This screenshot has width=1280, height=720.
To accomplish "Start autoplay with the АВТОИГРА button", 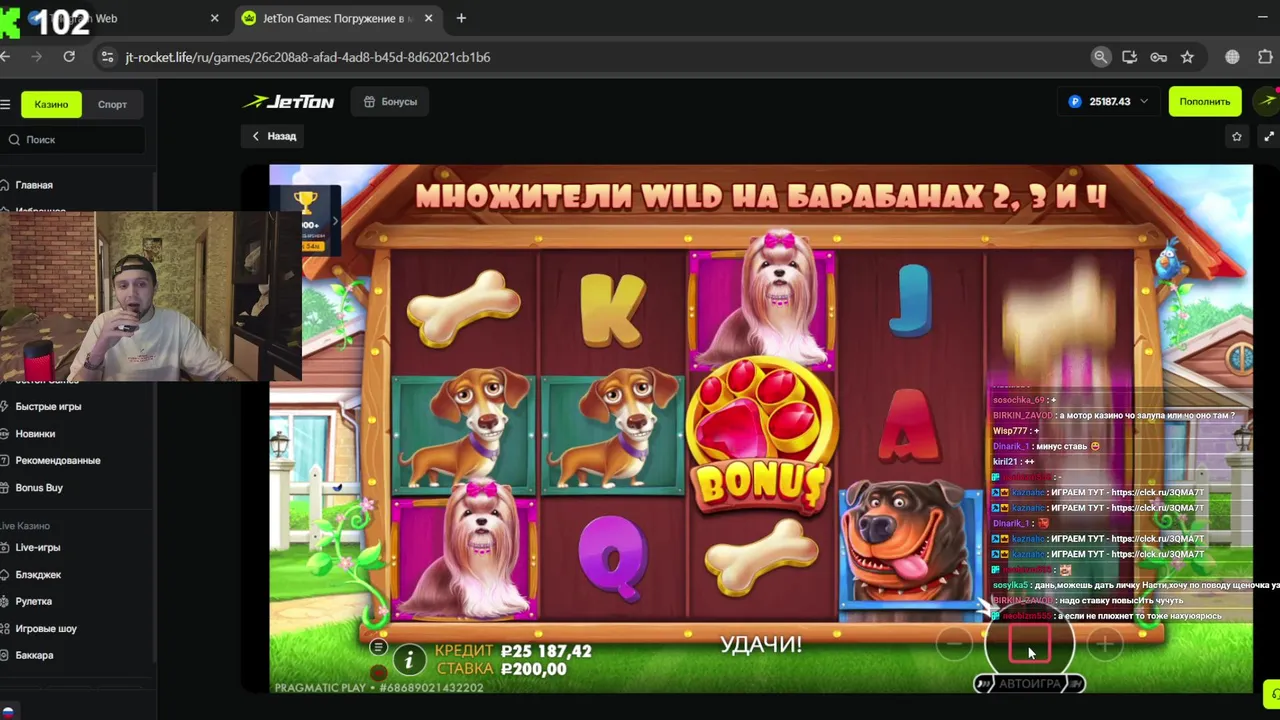I will pyautogui.click(x=1029, y=684).
